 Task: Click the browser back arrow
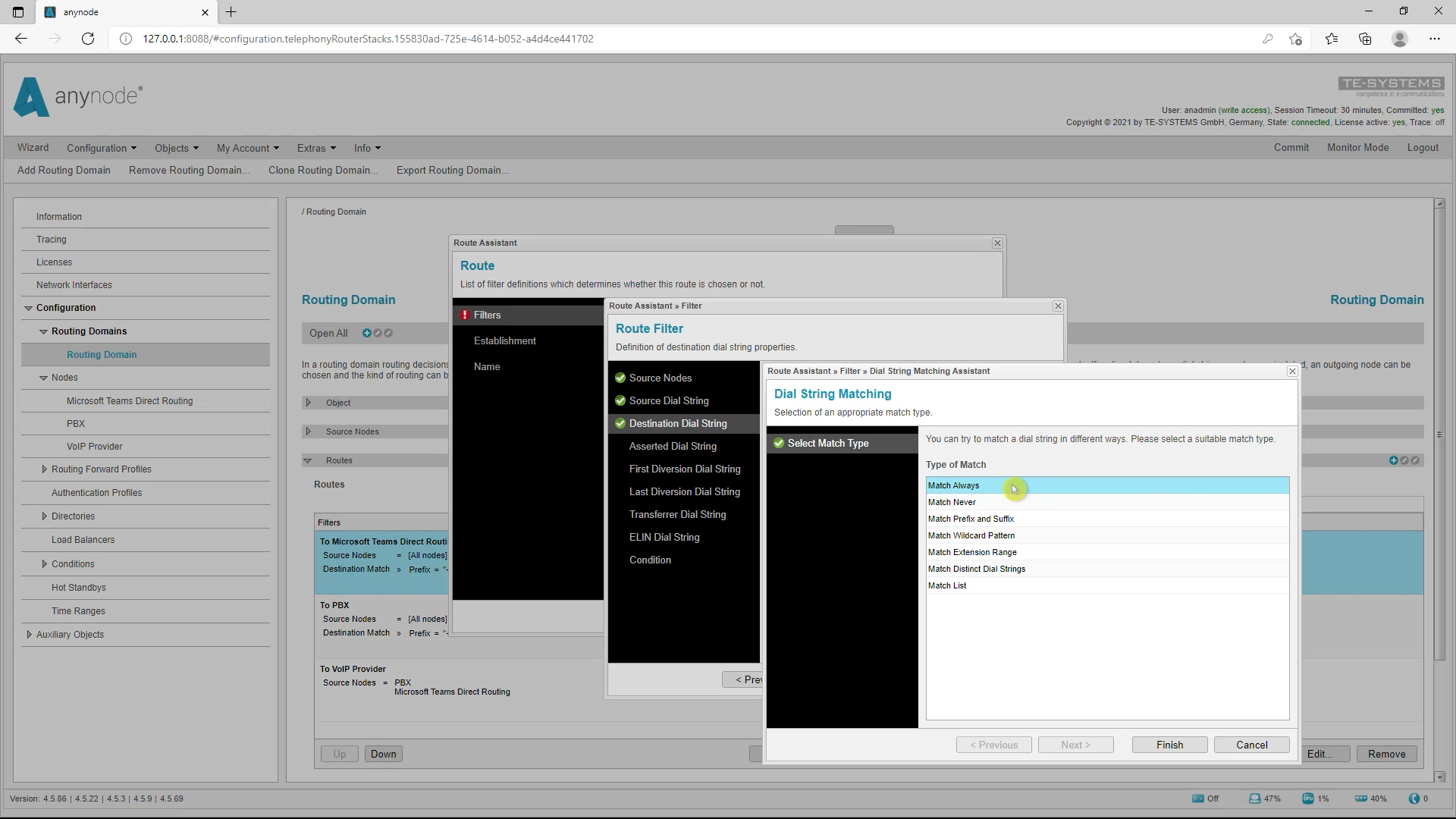(21, 39)
